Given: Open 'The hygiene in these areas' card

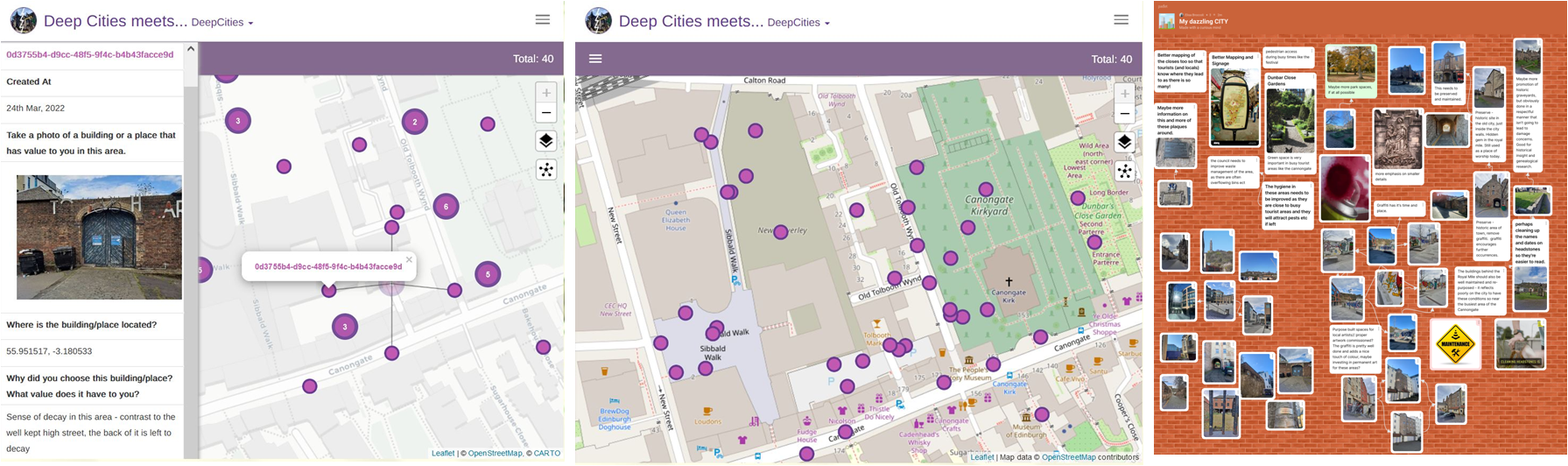Looking at the screenshot, I should point(1289,205).
